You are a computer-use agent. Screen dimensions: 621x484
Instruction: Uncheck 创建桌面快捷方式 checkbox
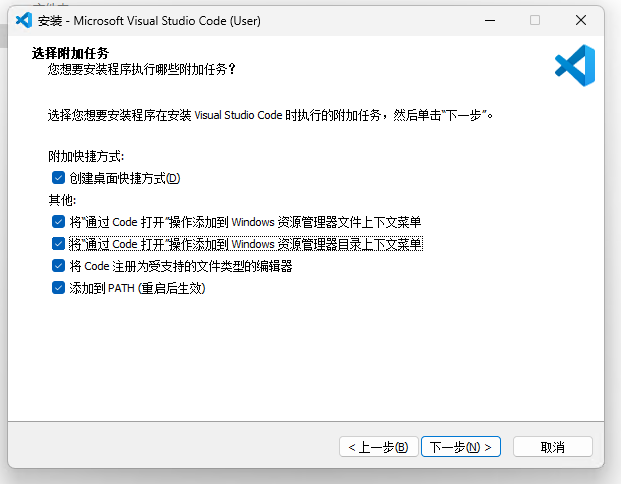pos(58,178)
